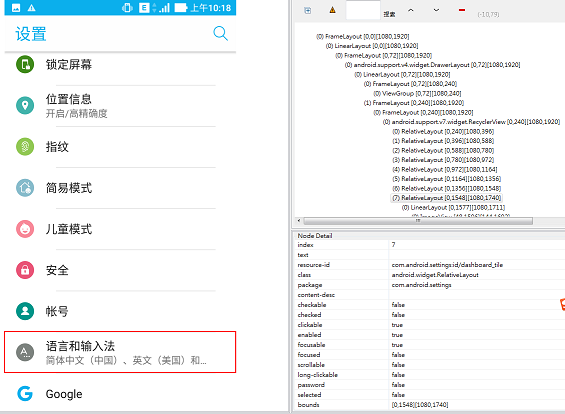Viewport: 565px width, 414px height.
Task: Click the long-clickable property row
Action: coord(430,375)
